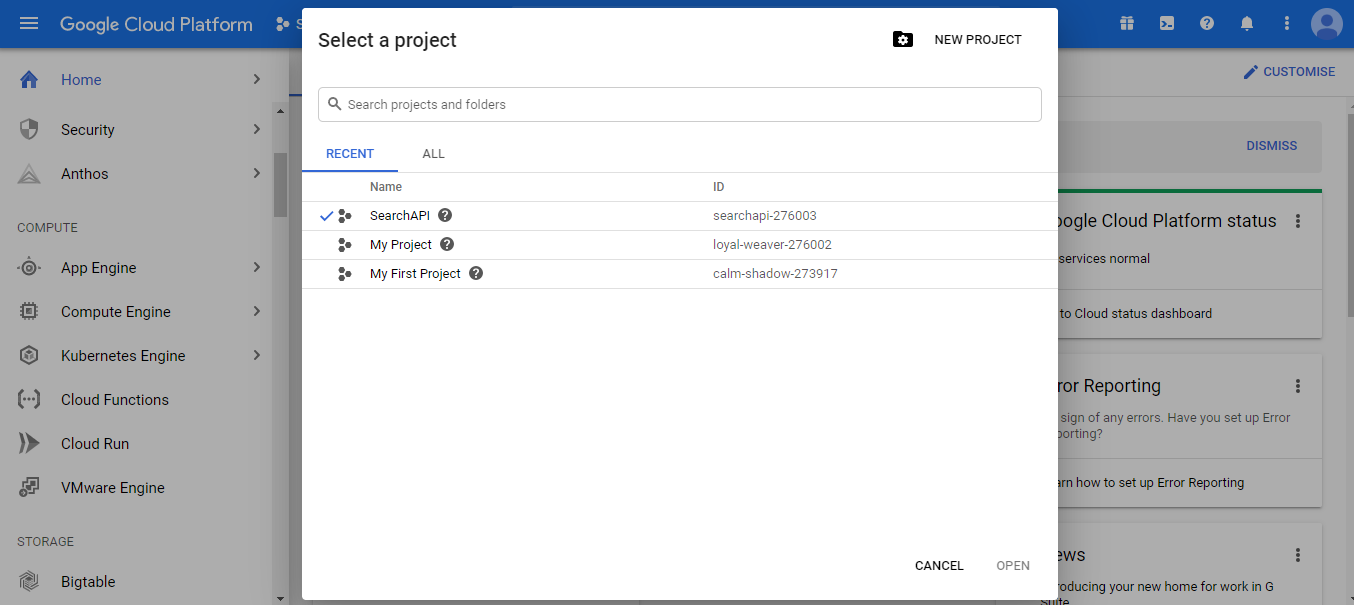Click the project ID searchapi-276003

[x=765, y=216]
